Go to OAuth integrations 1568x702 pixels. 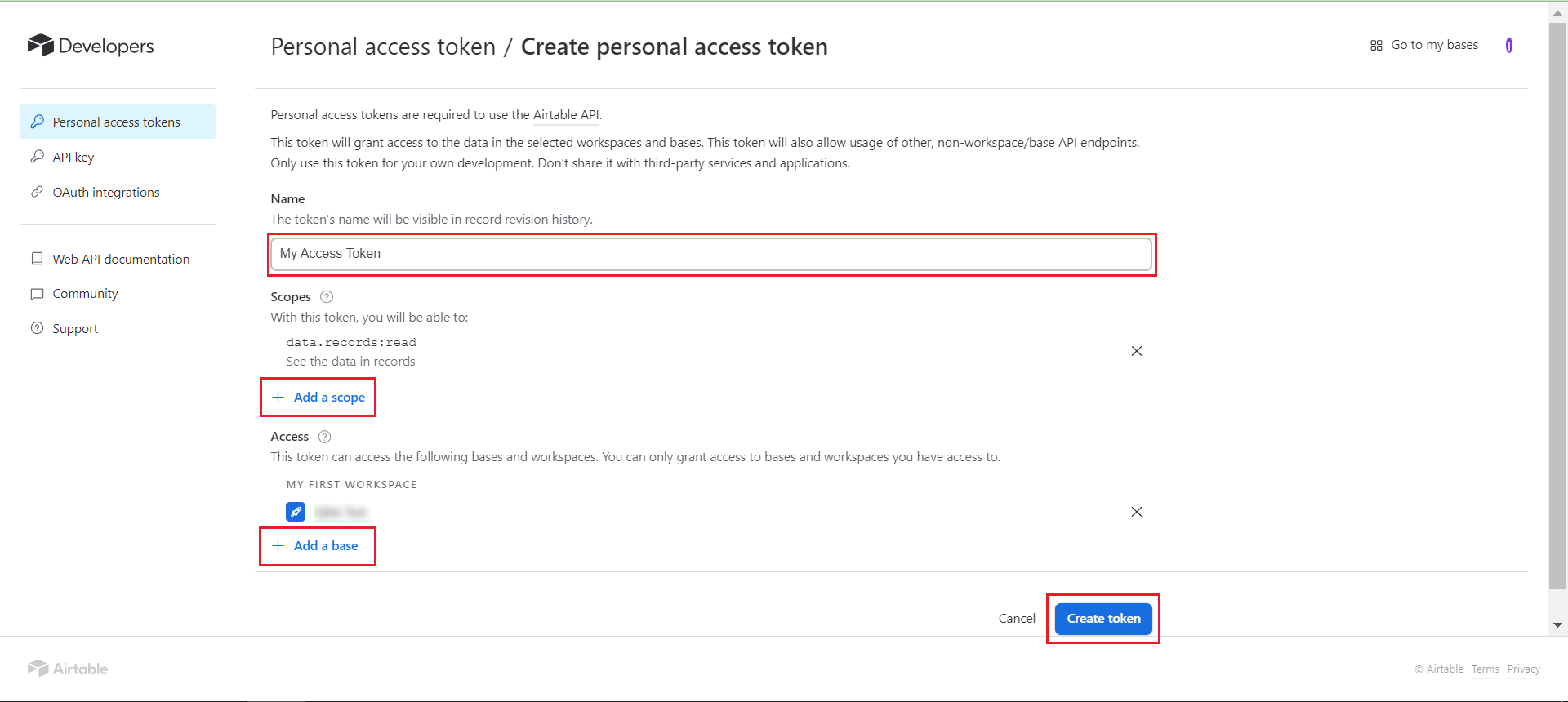[106, 193]
